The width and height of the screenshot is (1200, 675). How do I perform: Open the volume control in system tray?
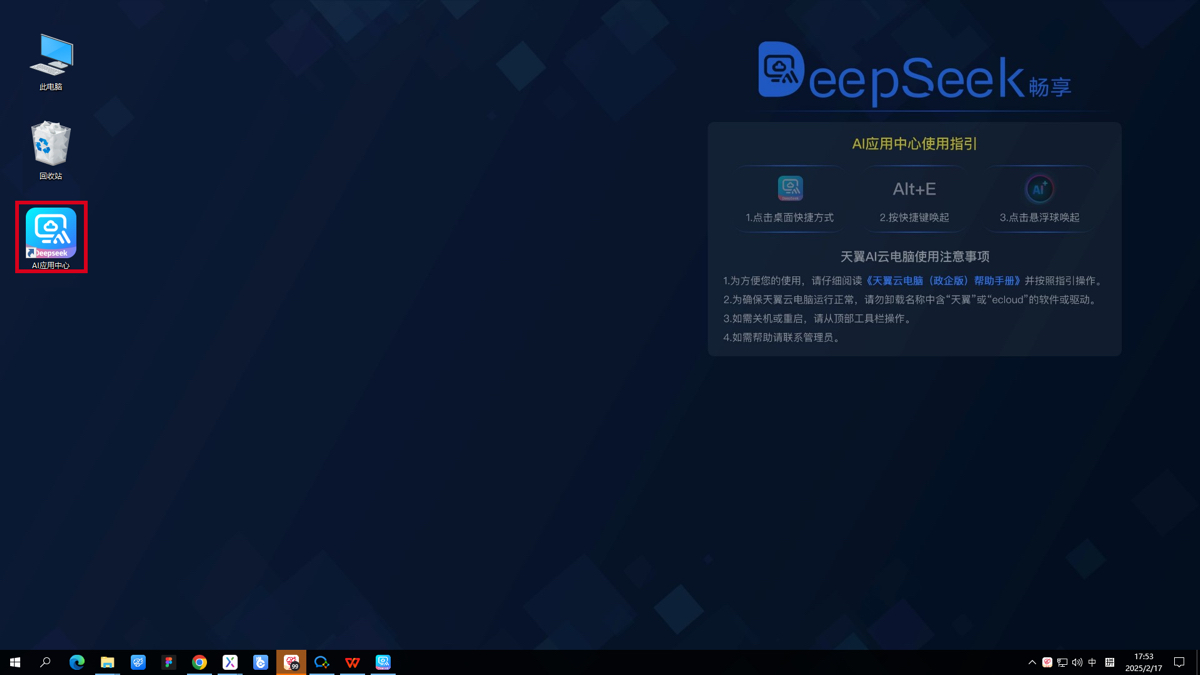point(1077,662)
